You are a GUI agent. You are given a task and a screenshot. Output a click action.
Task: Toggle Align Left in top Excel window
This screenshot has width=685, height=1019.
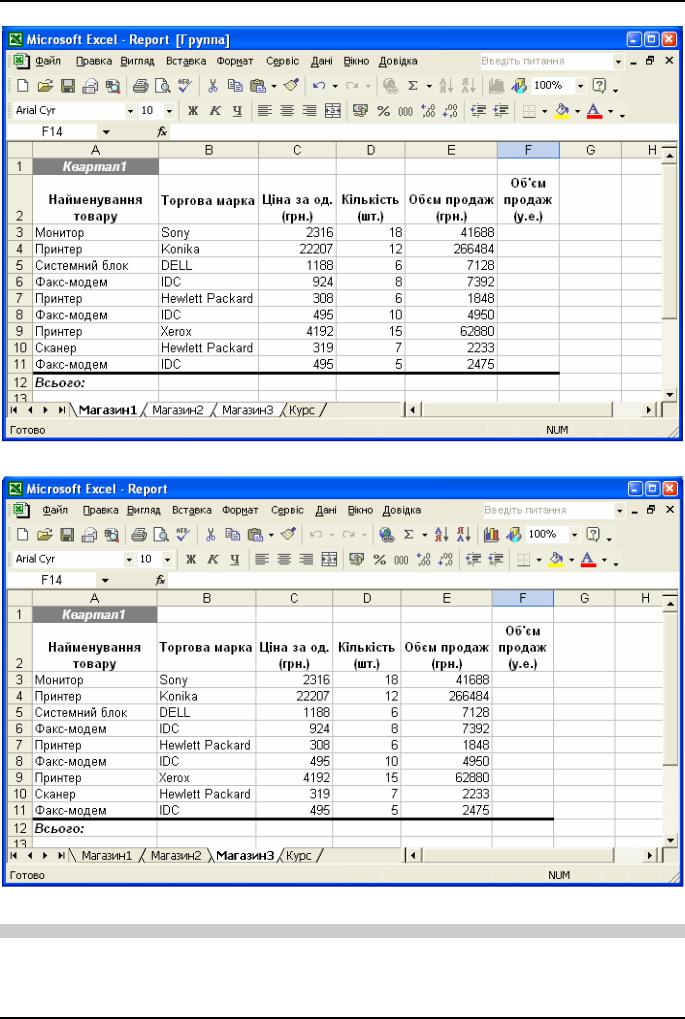264,111
